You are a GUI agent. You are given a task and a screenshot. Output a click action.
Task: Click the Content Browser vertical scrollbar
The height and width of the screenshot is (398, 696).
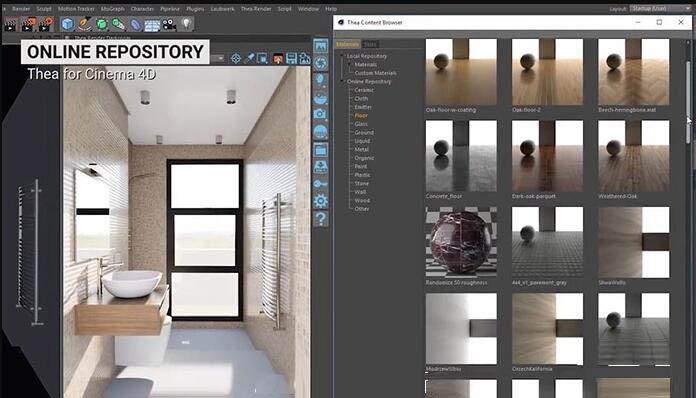pyautogui.click(x=688, y=102)
